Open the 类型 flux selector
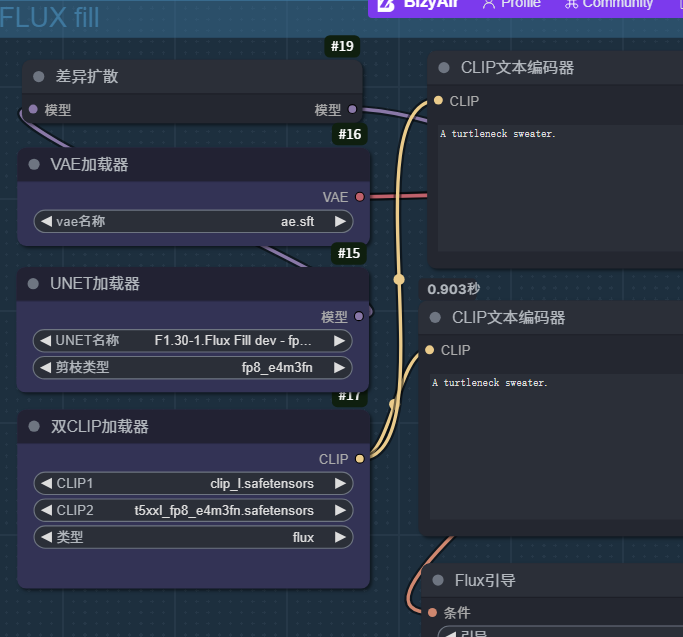 [193, 537]
